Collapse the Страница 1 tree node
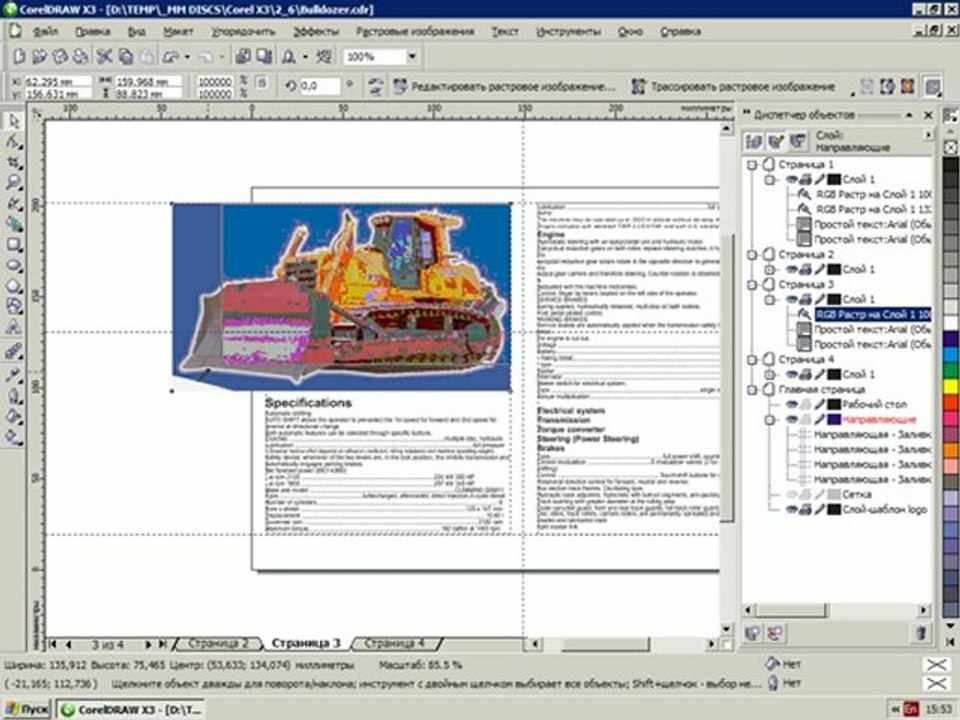Screen dimensions: 960x720 752,165
